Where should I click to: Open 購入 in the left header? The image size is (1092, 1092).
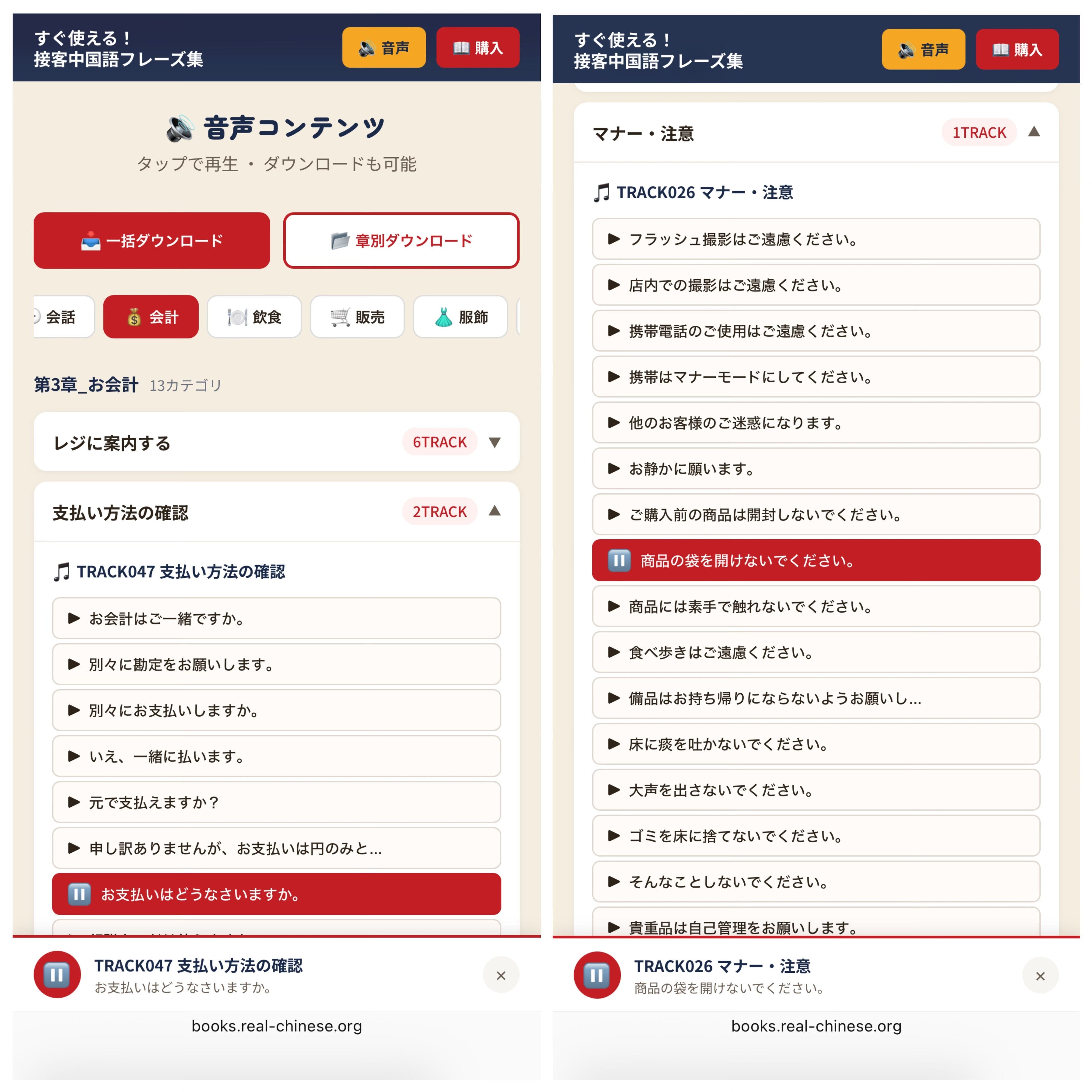click(x=478, y=48)
